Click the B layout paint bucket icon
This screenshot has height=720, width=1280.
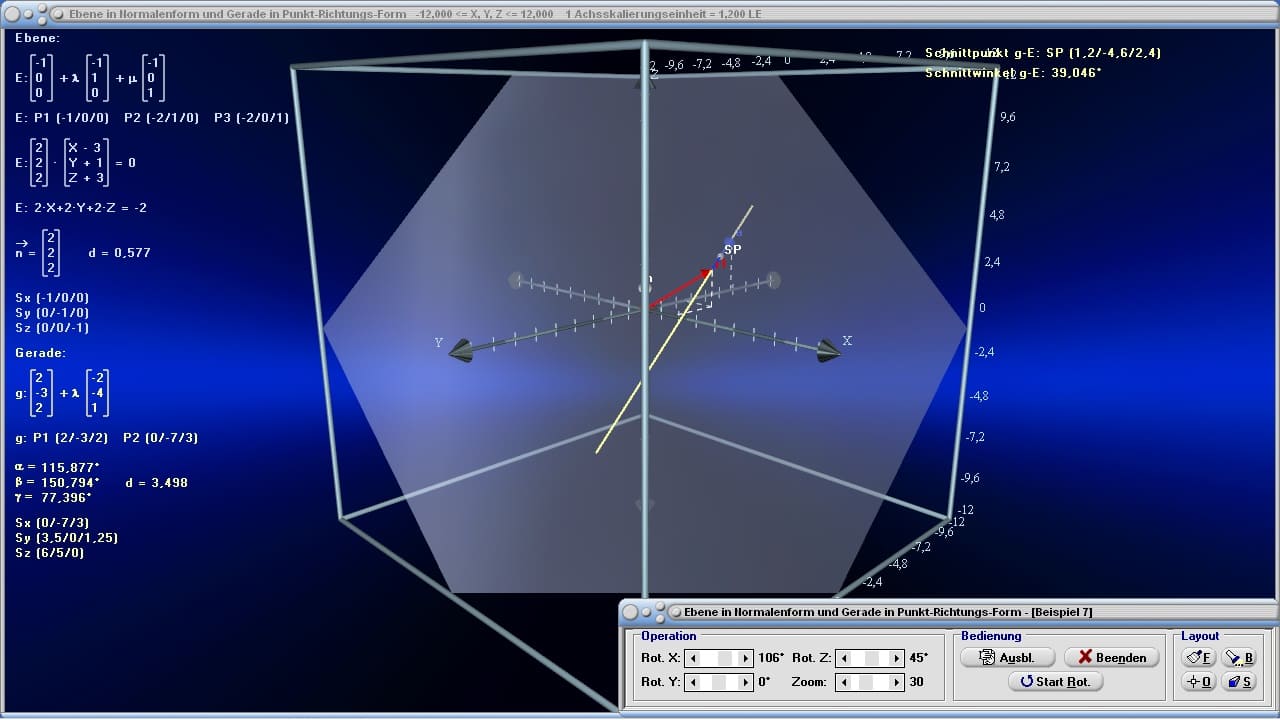pyautogui.click(x=1239, y=657)
